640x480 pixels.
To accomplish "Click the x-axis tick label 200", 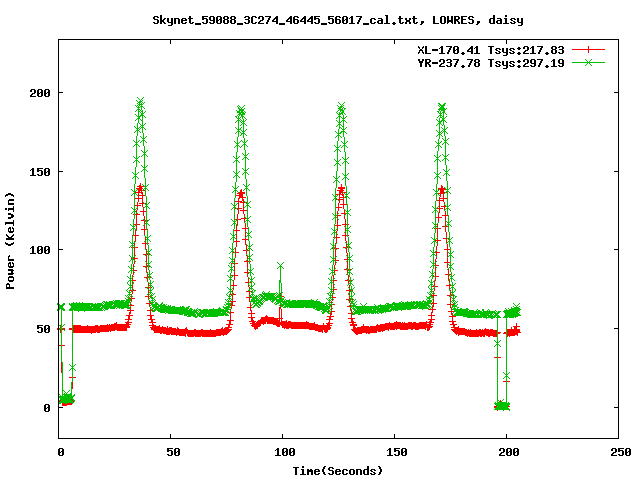I will pyautogui.click(x=509, y=452).
